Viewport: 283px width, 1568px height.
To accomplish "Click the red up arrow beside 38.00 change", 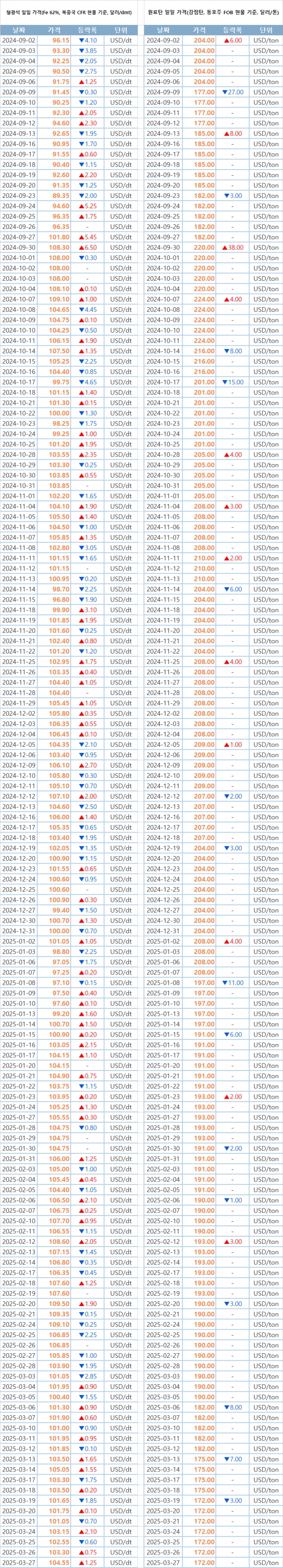I will click(225, 248).
